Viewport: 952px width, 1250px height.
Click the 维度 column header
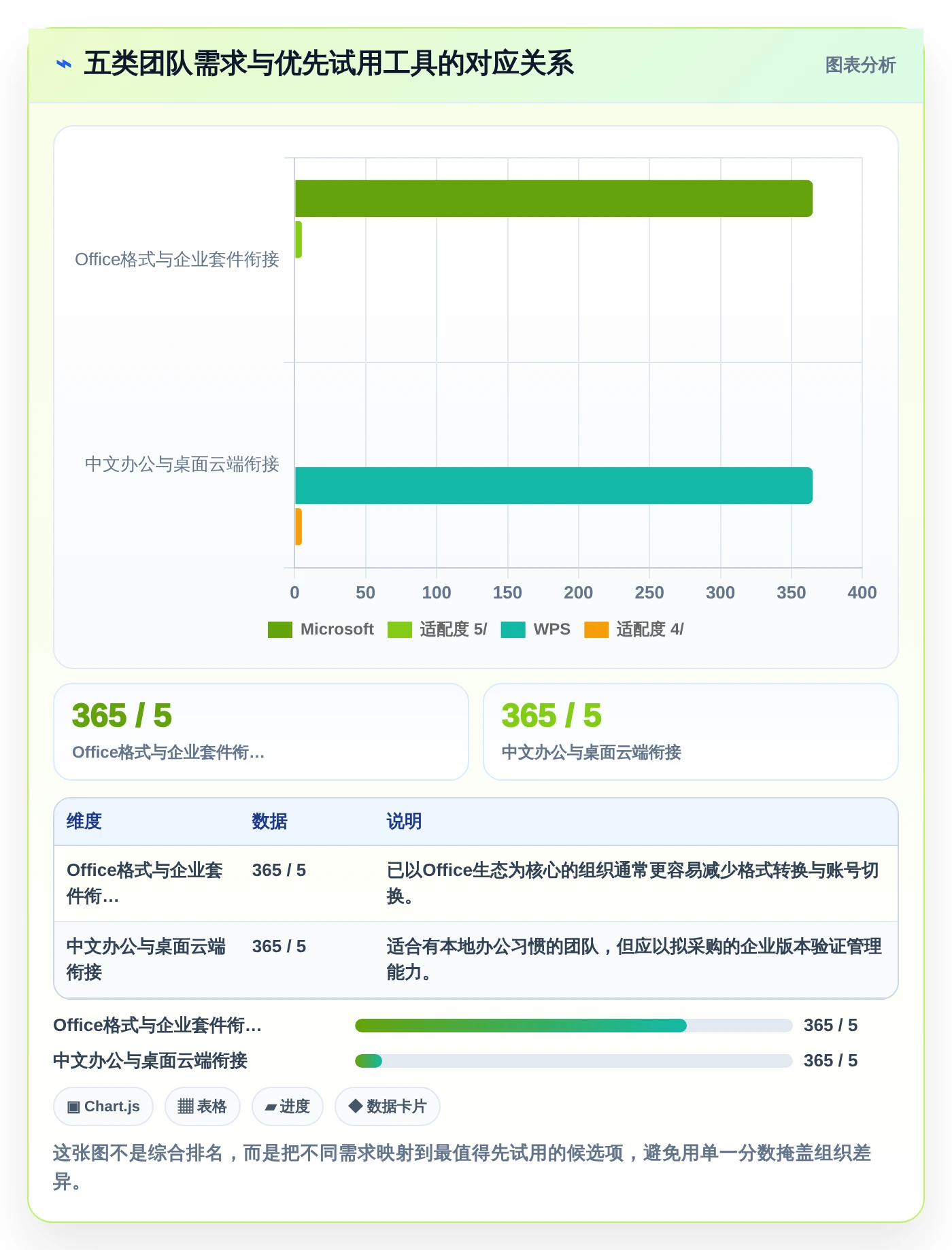tap(84, 822)
